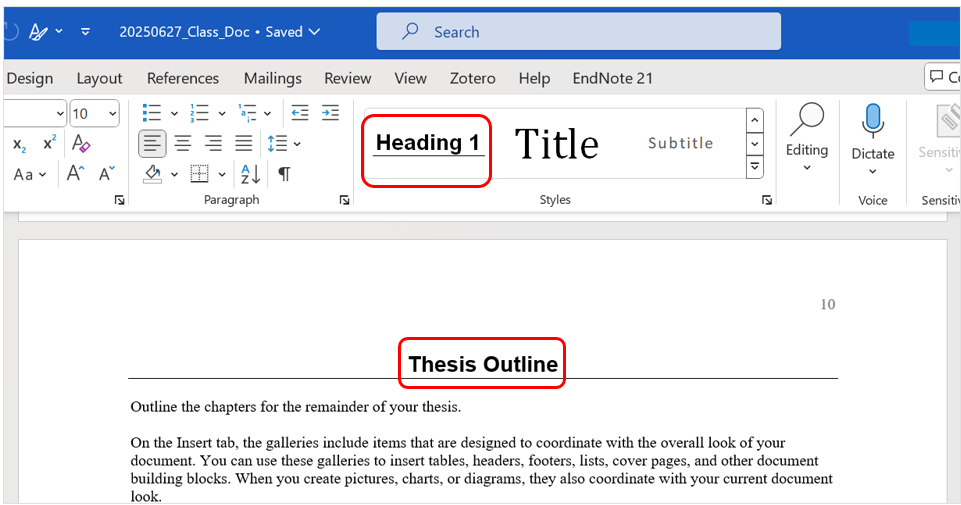The height and width of the screenshot is (505, 961).
Task: Sort the selection alphabetically
Action: point(251,174)
